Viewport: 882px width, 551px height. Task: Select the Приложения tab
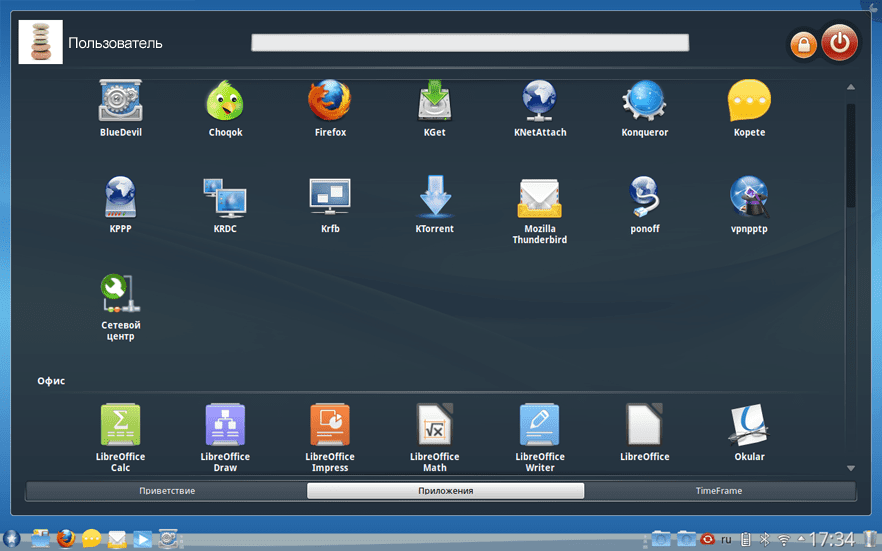click(446, 491)
